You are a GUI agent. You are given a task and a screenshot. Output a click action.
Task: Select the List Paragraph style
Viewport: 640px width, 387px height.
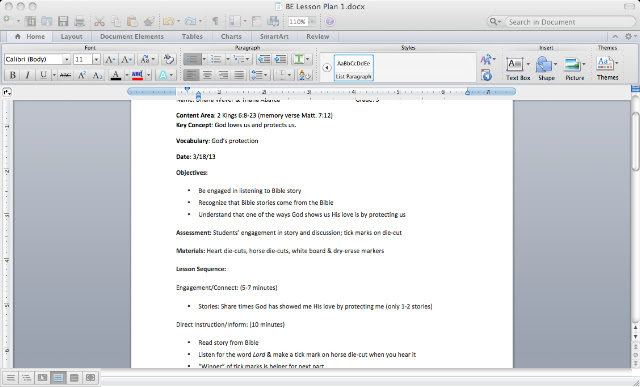coord(354,68)
